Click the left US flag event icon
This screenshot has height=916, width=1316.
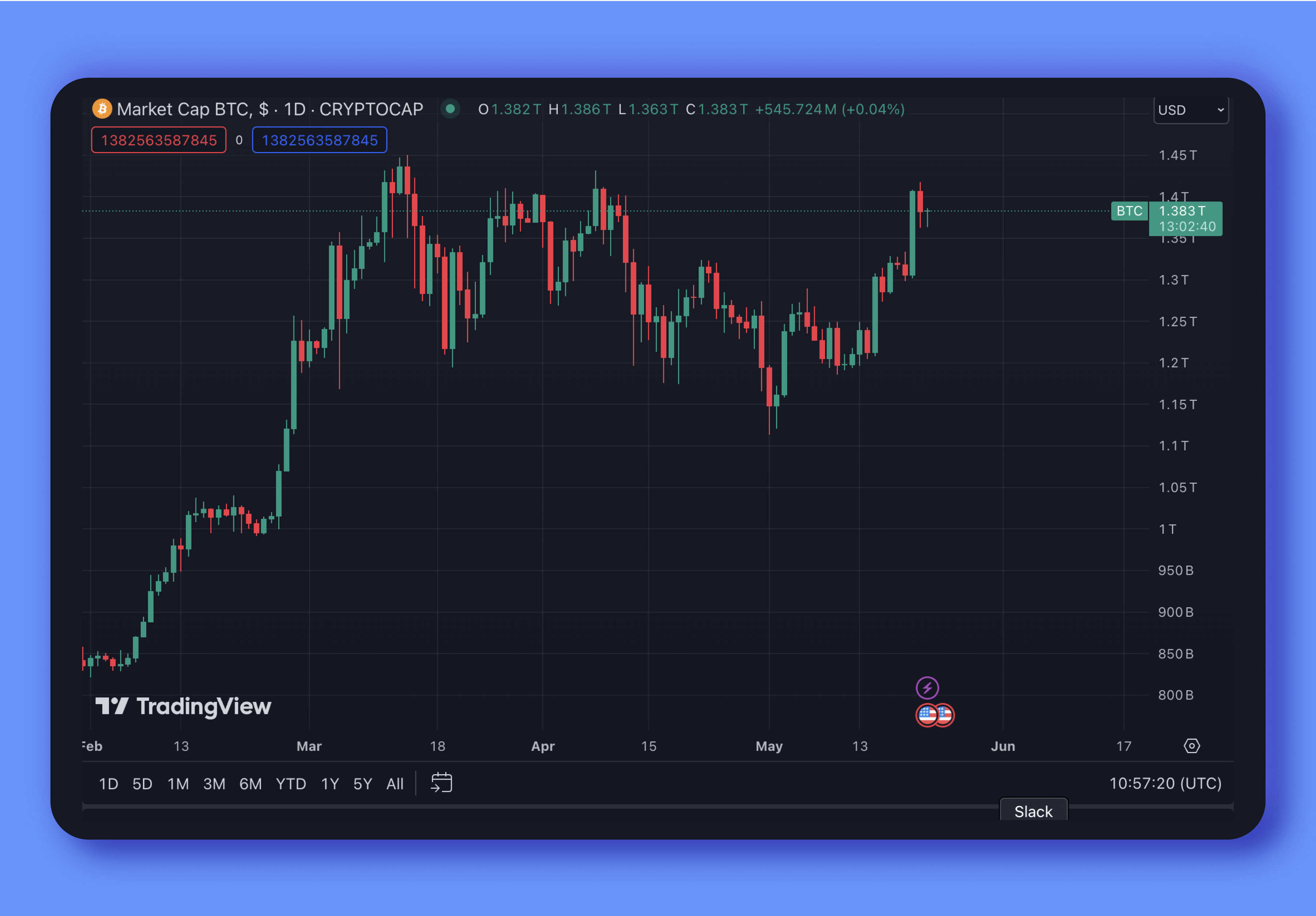point(926,715)
